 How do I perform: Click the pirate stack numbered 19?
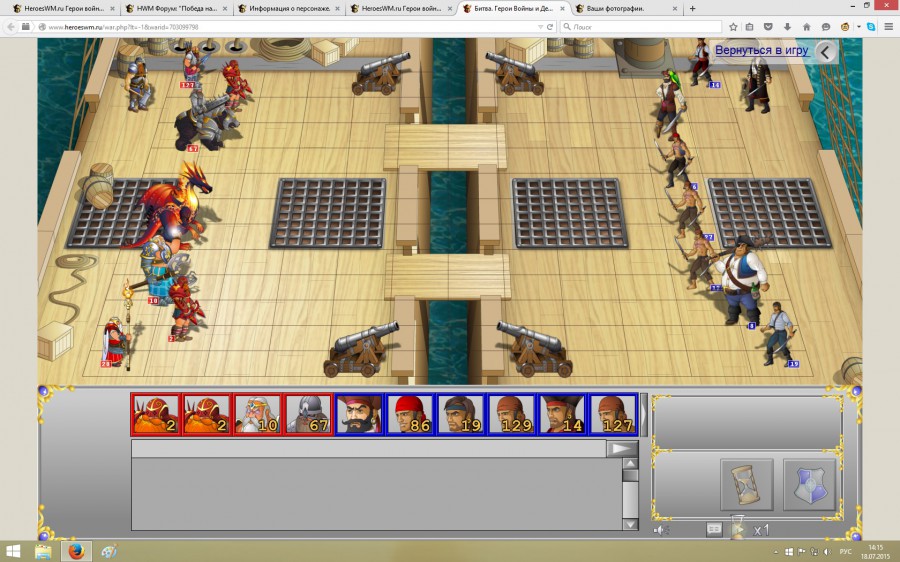coord(779,334)
